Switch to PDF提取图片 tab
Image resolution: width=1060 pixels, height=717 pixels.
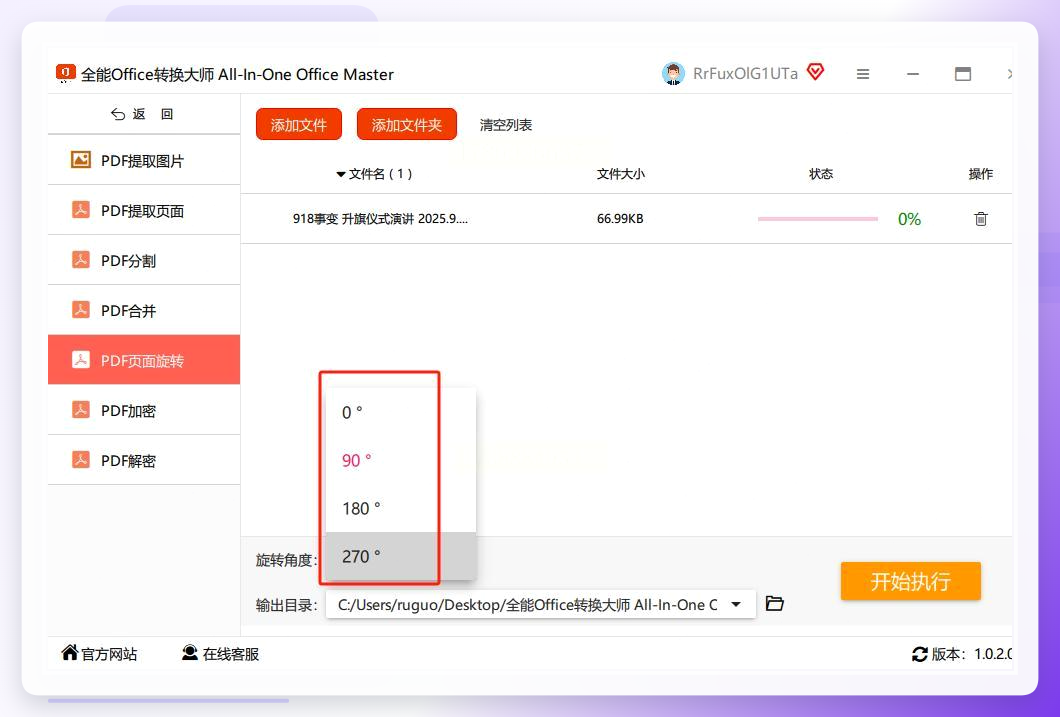click(144, 160)
